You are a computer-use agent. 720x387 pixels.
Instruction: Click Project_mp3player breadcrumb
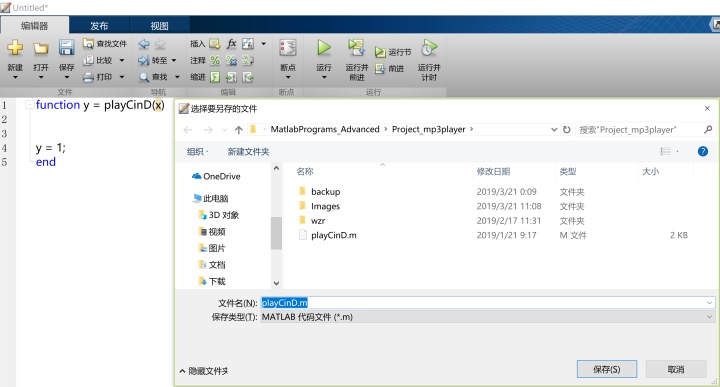(428, 129)
